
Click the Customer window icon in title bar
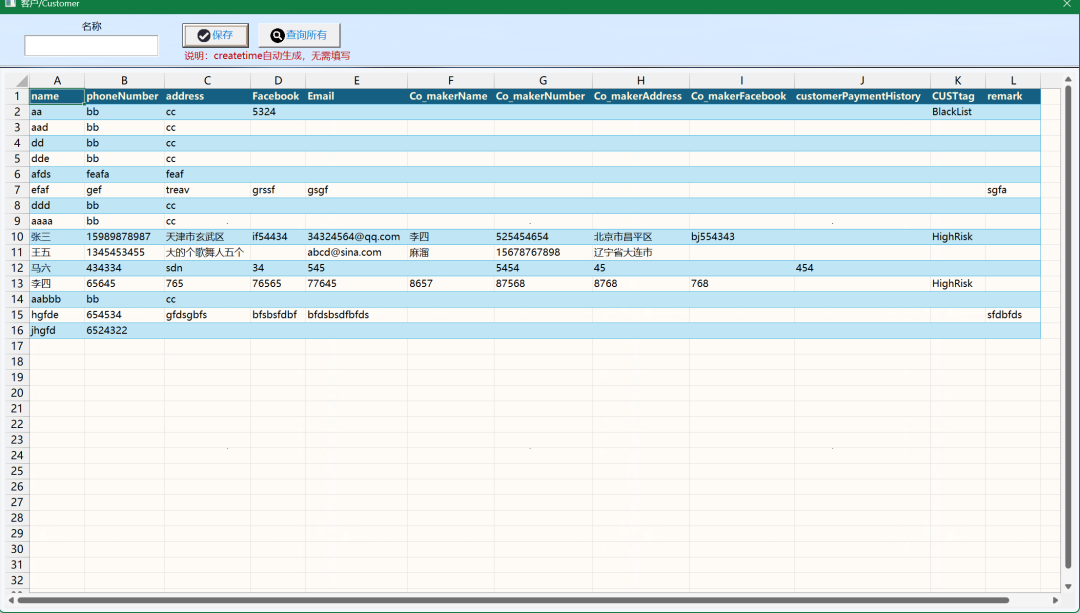pos(10,3)
